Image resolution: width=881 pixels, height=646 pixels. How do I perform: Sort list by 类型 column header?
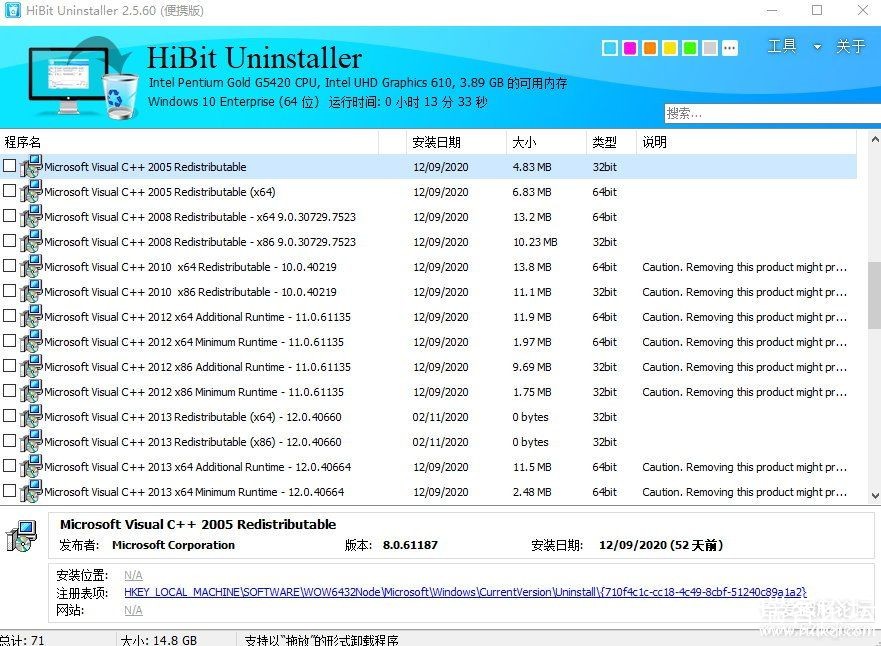611,142
